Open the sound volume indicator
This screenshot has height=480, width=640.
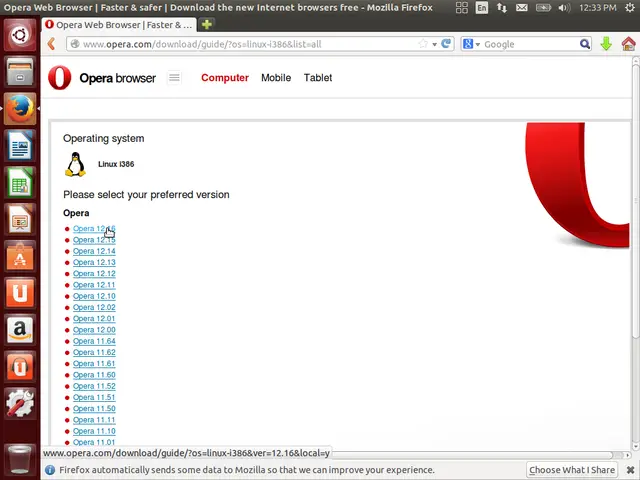pos(564,8)
